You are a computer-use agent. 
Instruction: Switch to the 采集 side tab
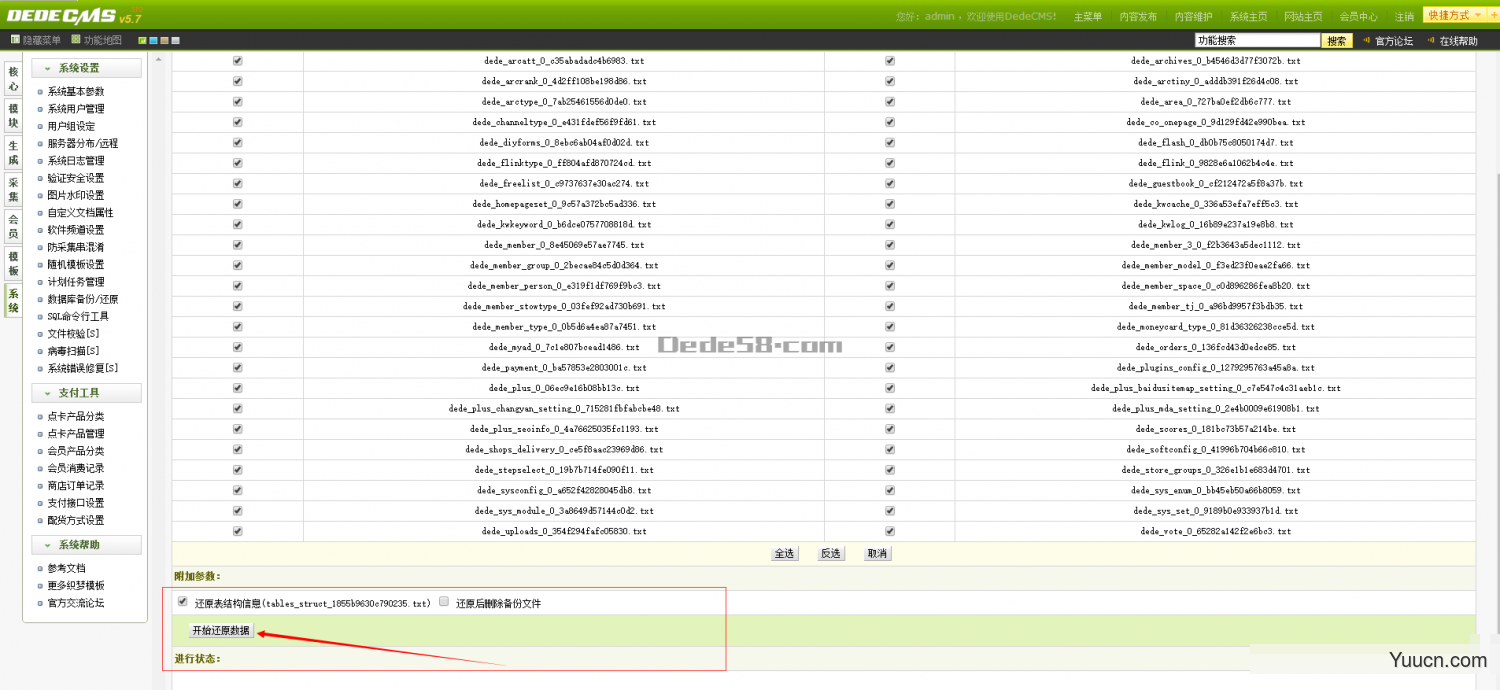[x=13, y=189]
